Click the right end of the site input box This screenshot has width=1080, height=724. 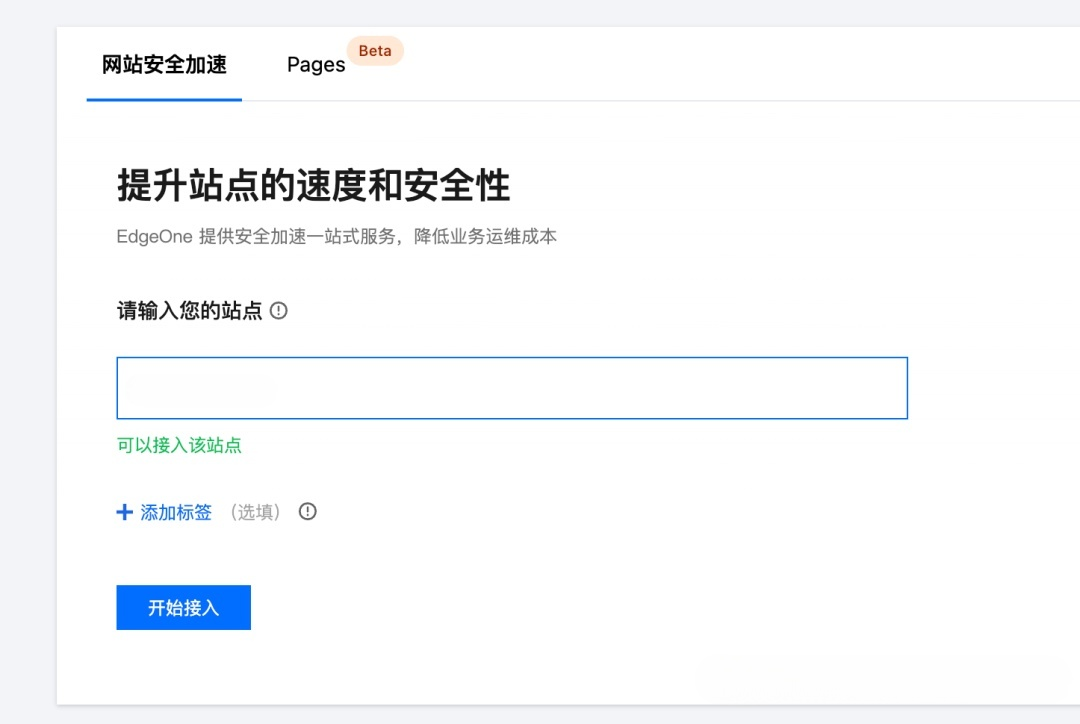880,388
